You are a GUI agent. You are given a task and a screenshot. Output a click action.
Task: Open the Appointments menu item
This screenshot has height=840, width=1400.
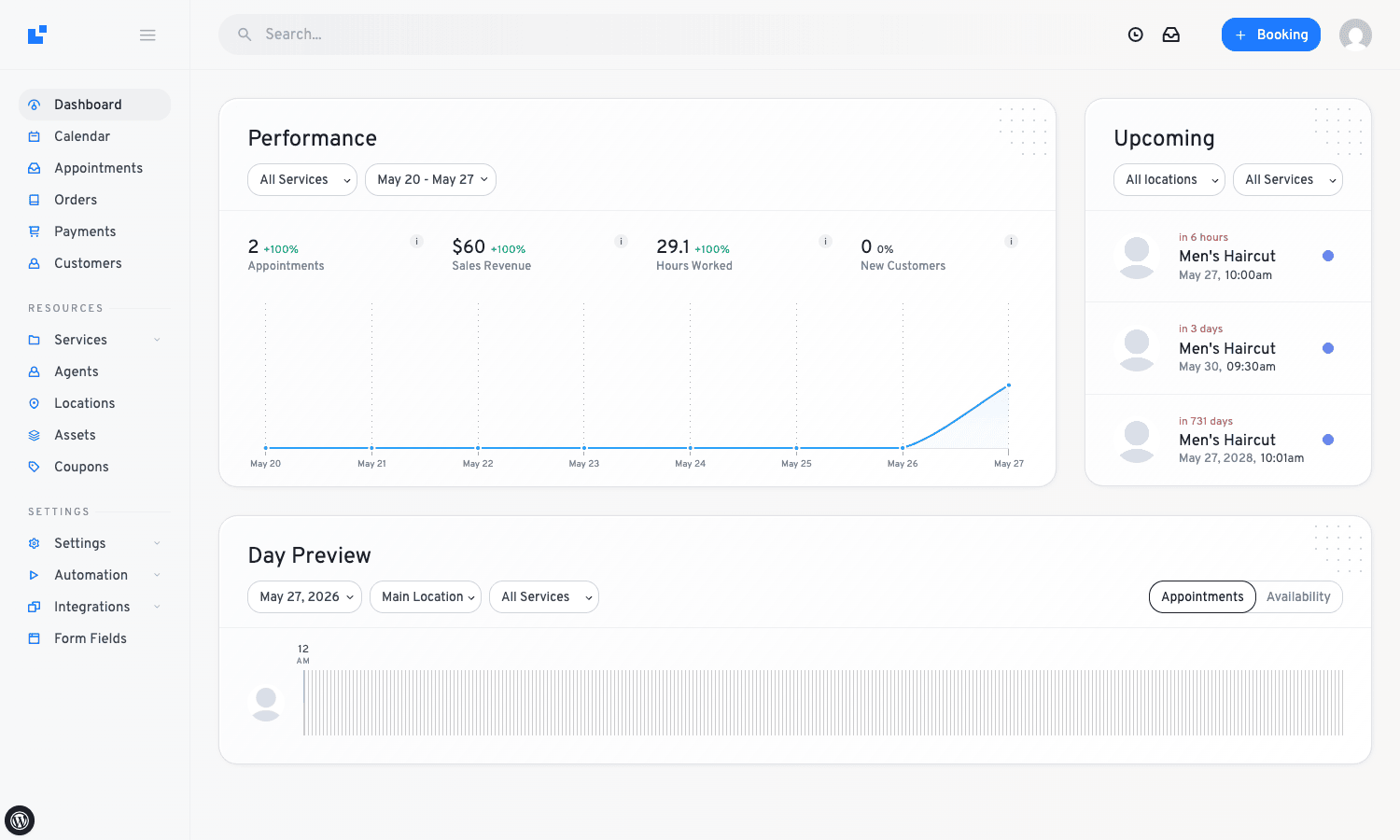coord(94,168)
